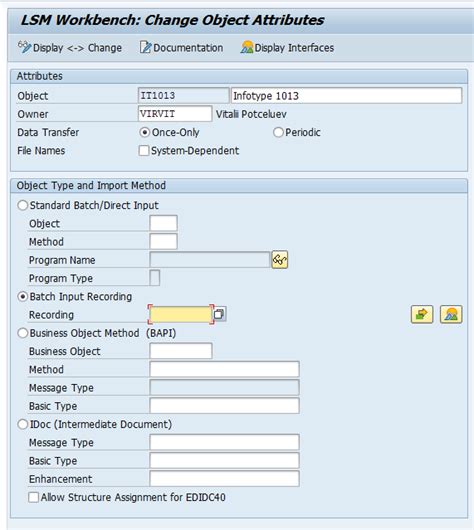The image size is (474, 530).
Task: Click the Attributes group header
Action: (239, 76)
